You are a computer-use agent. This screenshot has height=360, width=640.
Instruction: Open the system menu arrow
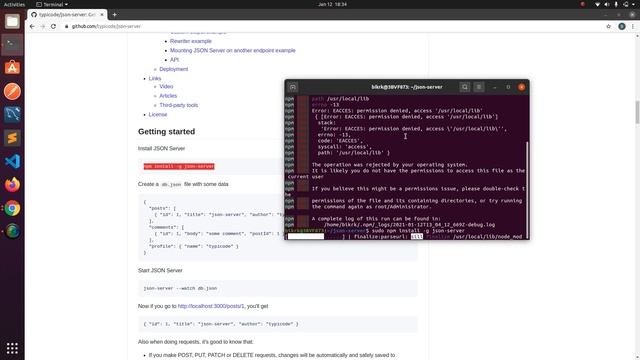click(x=634, y=4)
